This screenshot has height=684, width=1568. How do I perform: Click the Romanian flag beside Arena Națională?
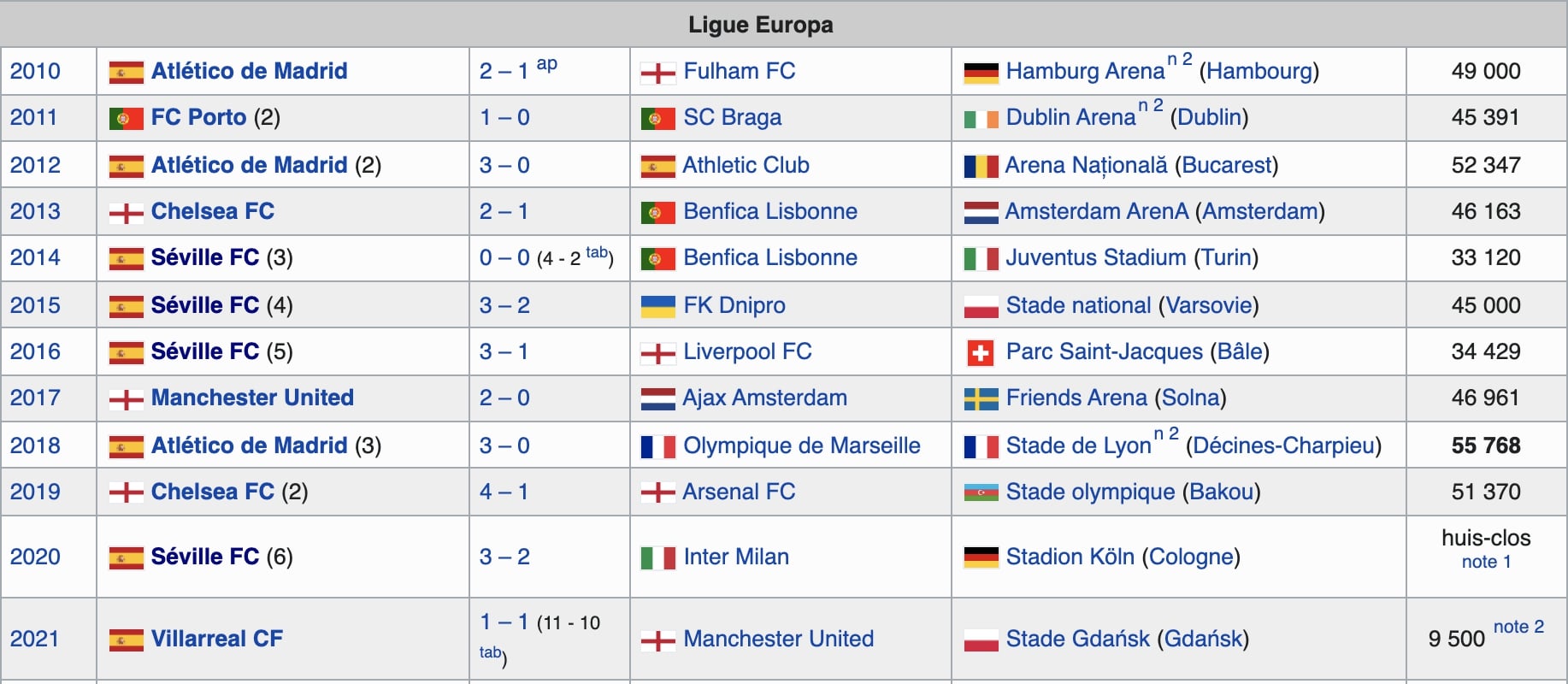point(981,166)
